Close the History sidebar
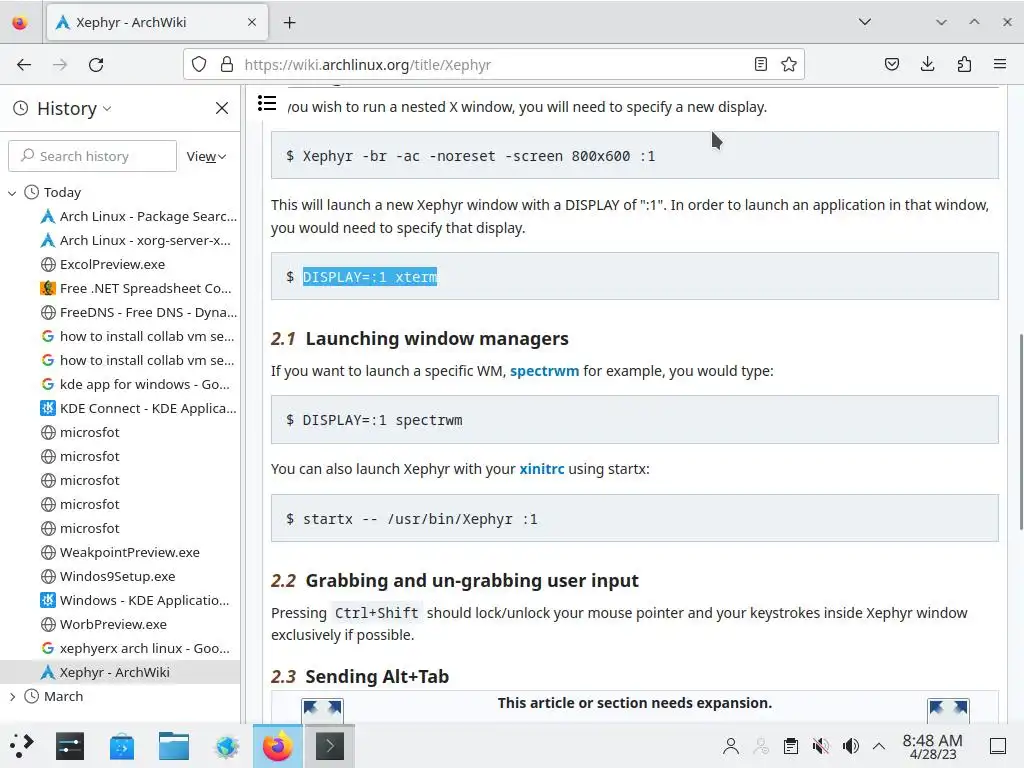 pyautogui.click(x=222, y=108)
